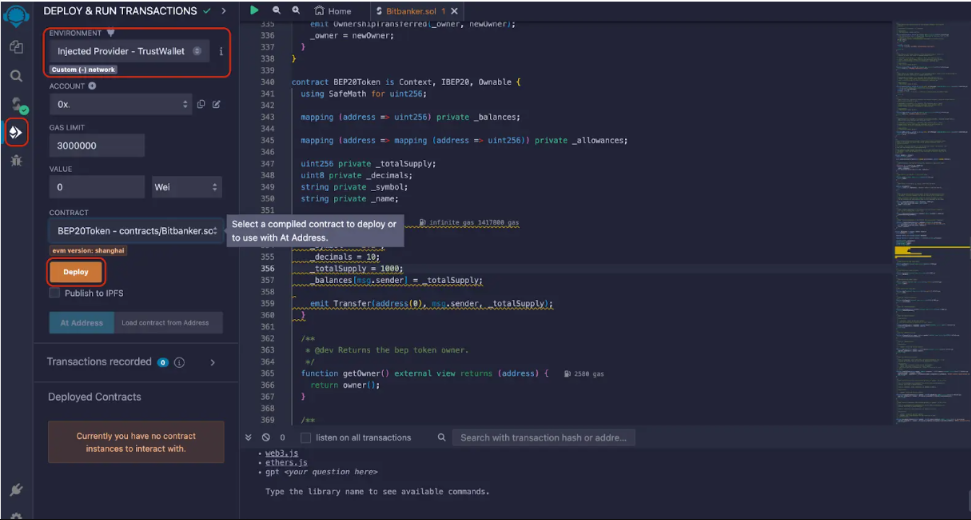
Task: Click the double-chevron terminal collapse icon
Action: point(248,437)
